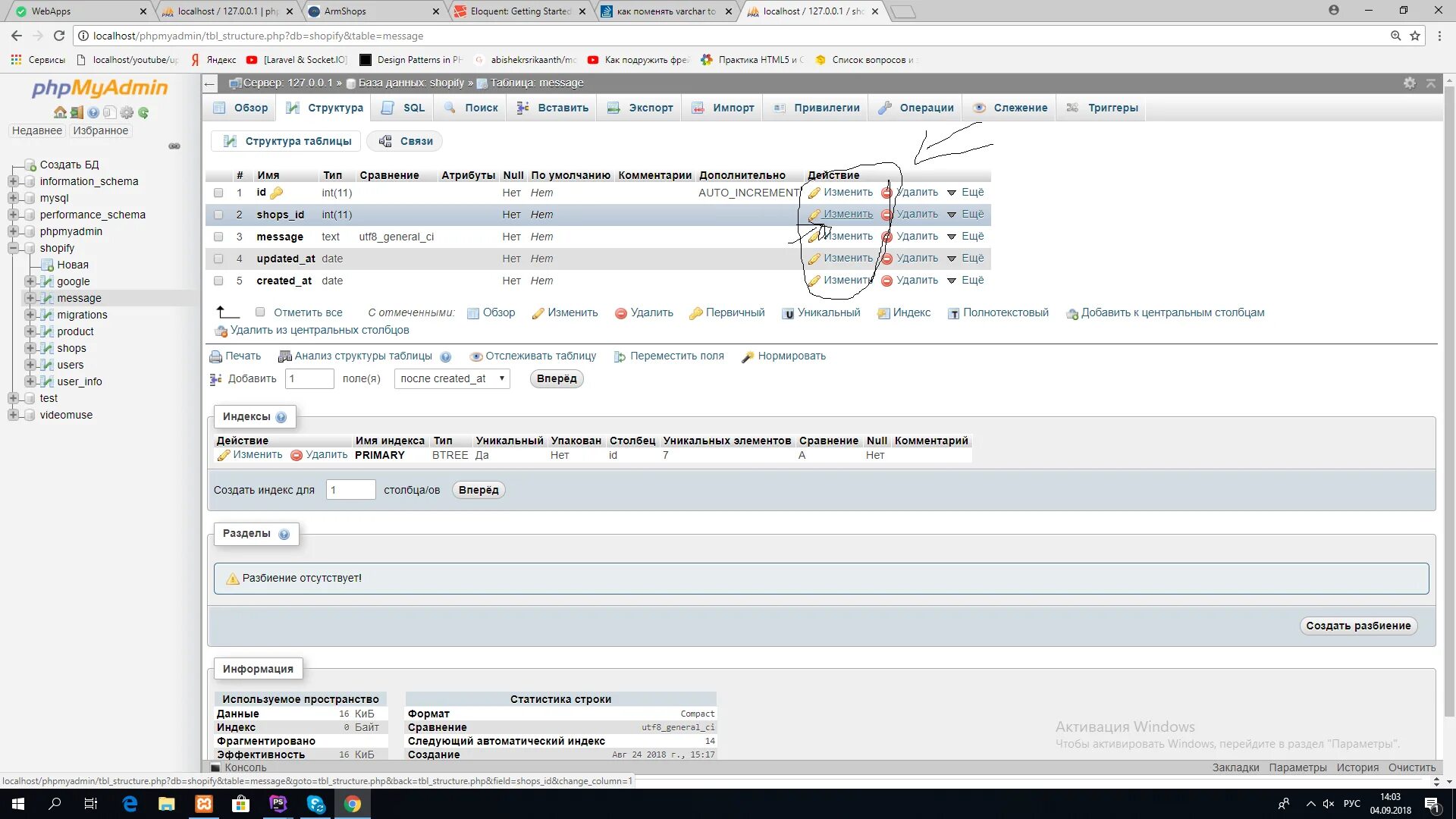
Task: Open the после created_at position dropdown
Action: point(452,378)
